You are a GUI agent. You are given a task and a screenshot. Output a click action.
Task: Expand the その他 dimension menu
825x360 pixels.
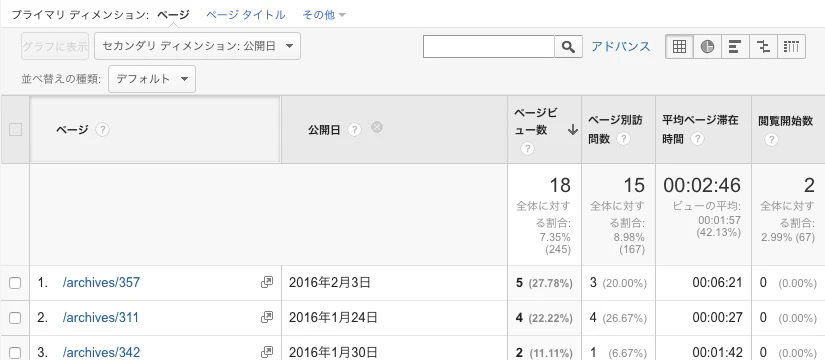click(324, 15)
